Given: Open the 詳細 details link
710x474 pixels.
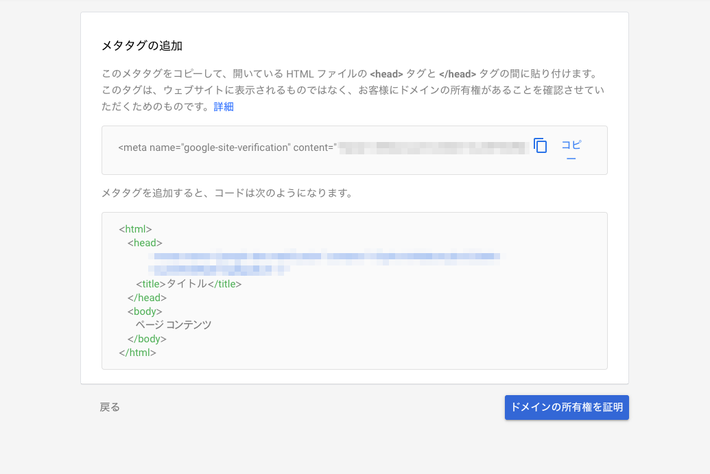Looking at the screenshot, I should click(x=224, y=107).
